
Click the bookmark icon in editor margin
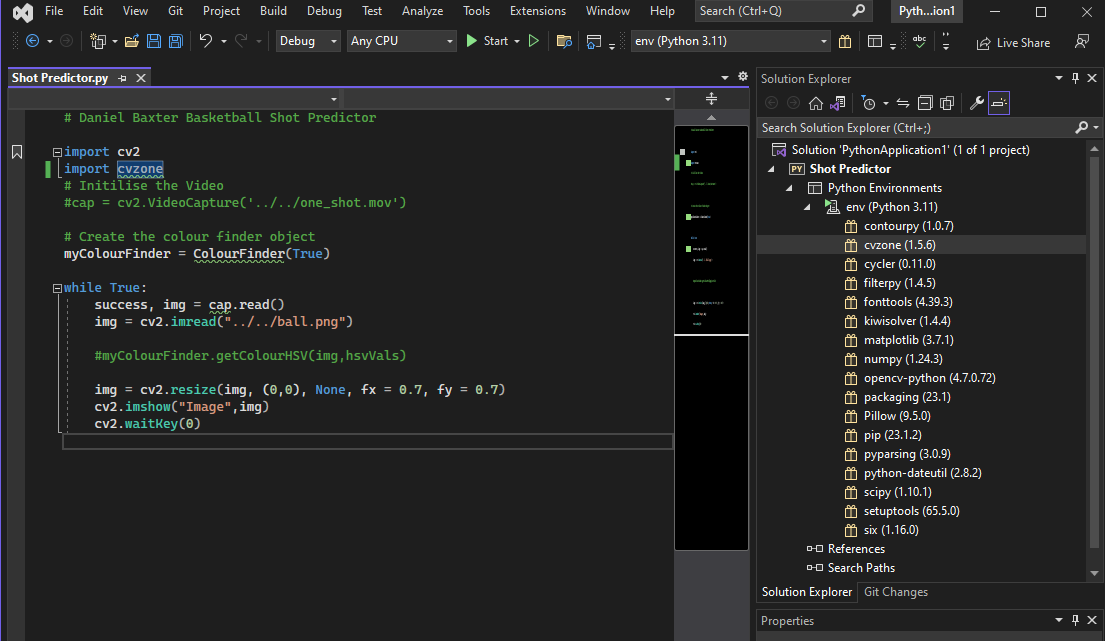[x=17, y=151]
